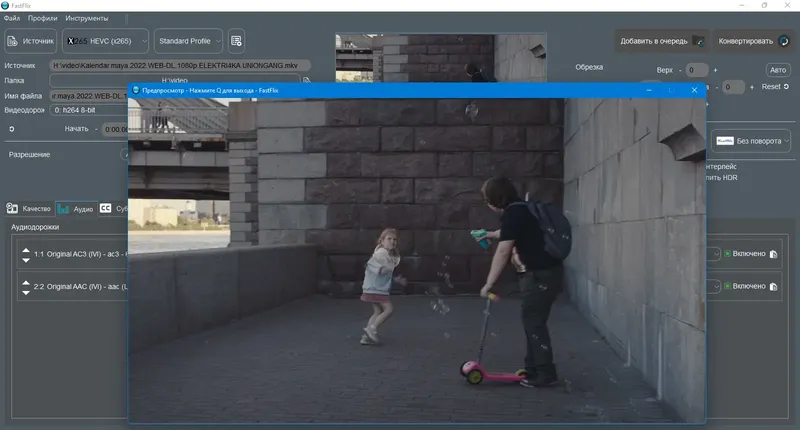The height and width of the screenshot is (430, 800).
Task: Click the reset icon left of Начать
Action: click(12, 129)
